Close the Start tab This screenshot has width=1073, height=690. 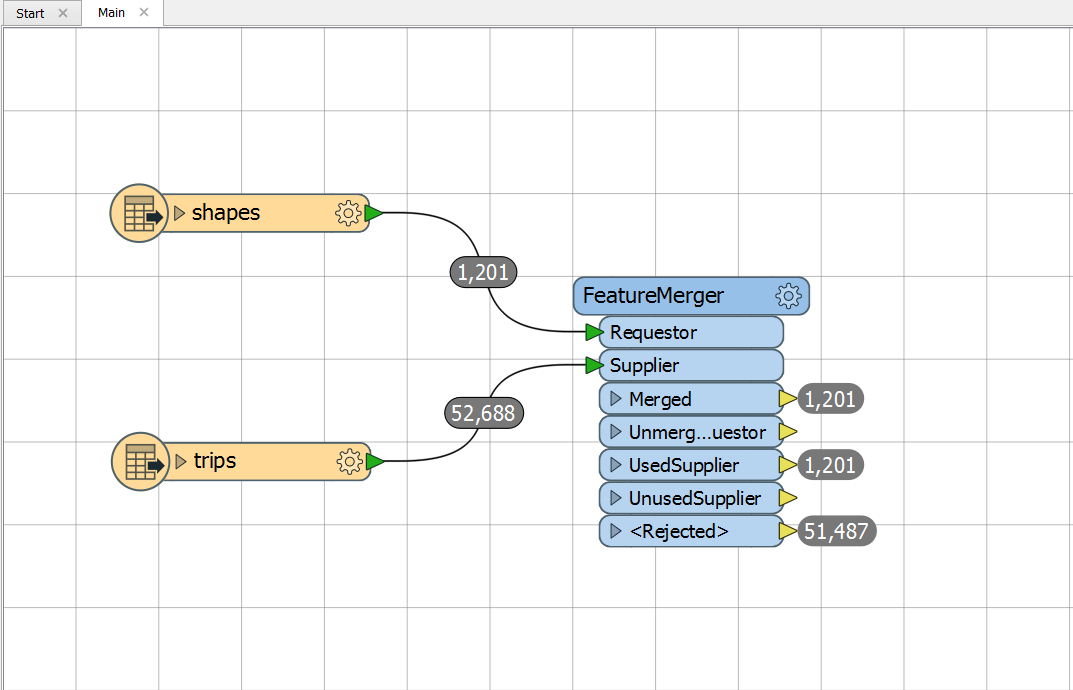point(63,13)
